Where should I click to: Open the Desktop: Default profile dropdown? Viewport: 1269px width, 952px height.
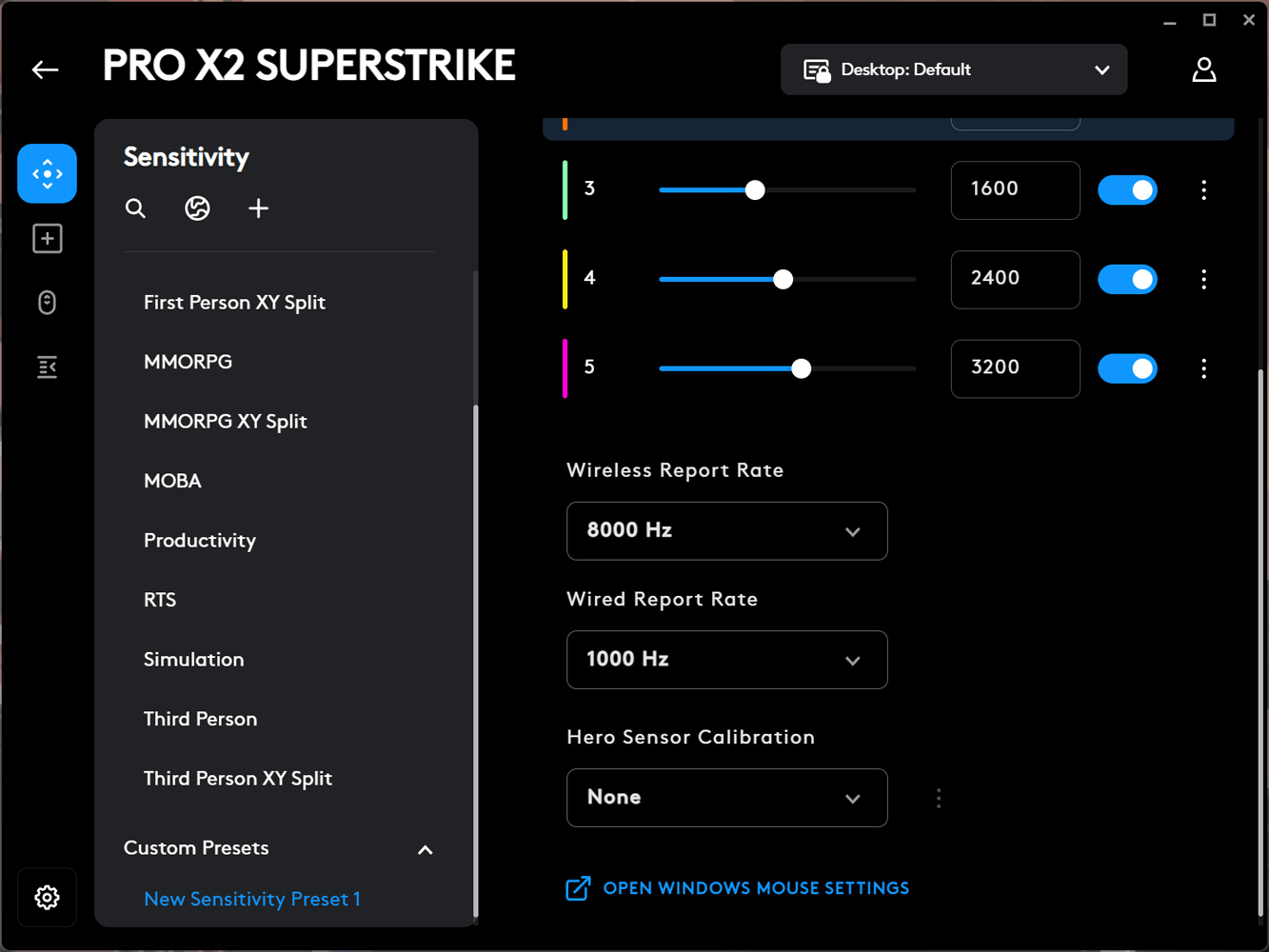tap(952, 69)
